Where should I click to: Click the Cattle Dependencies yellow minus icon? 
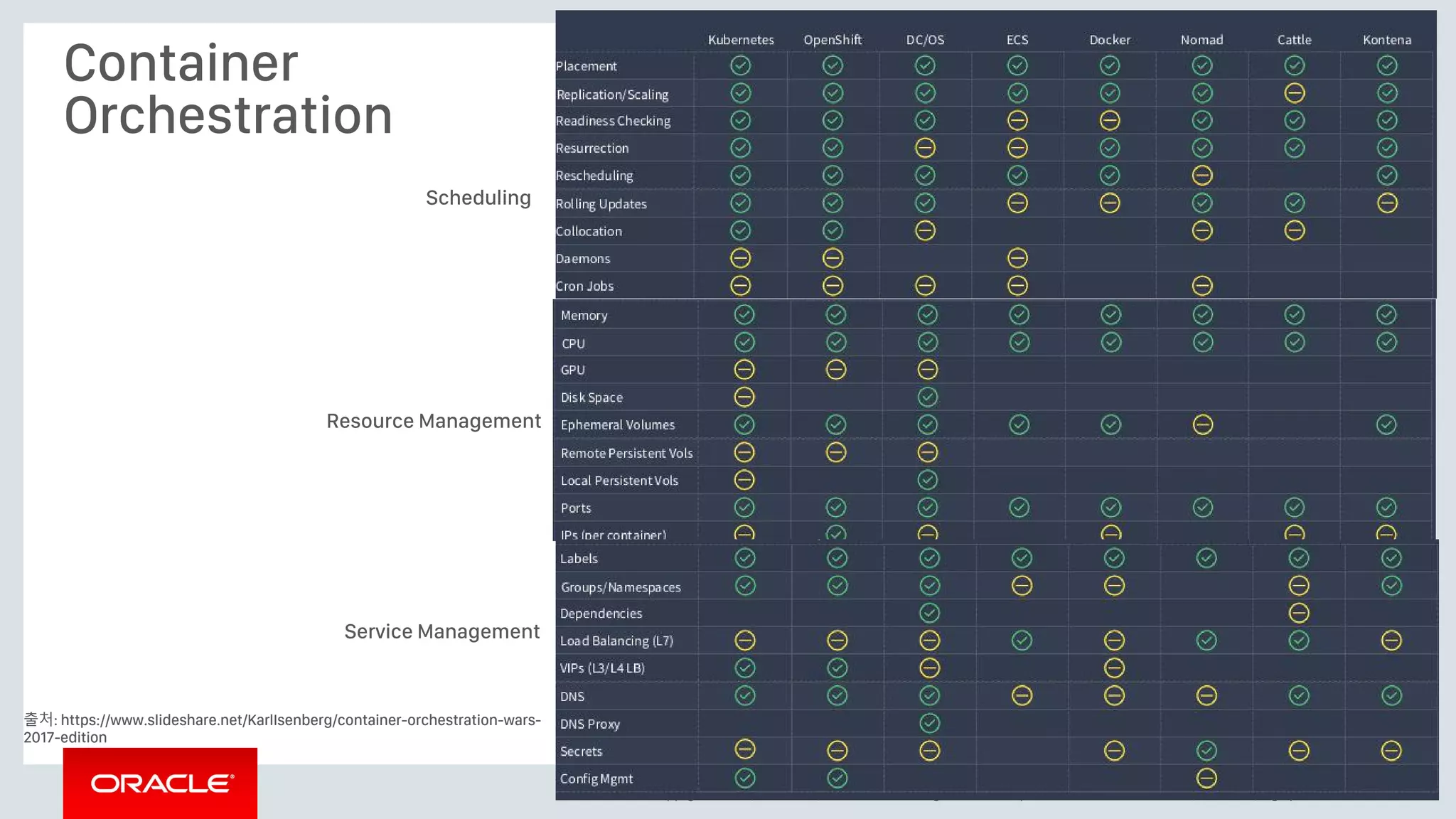[x=1299, y=613]
